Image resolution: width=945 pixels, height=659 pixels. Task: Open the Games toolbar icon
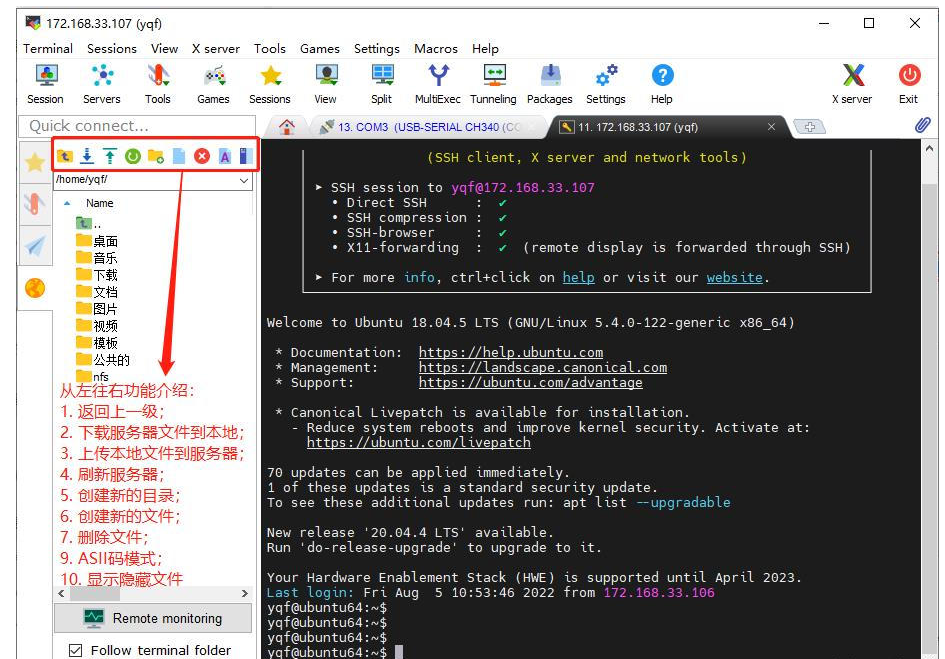pos(214,84)
